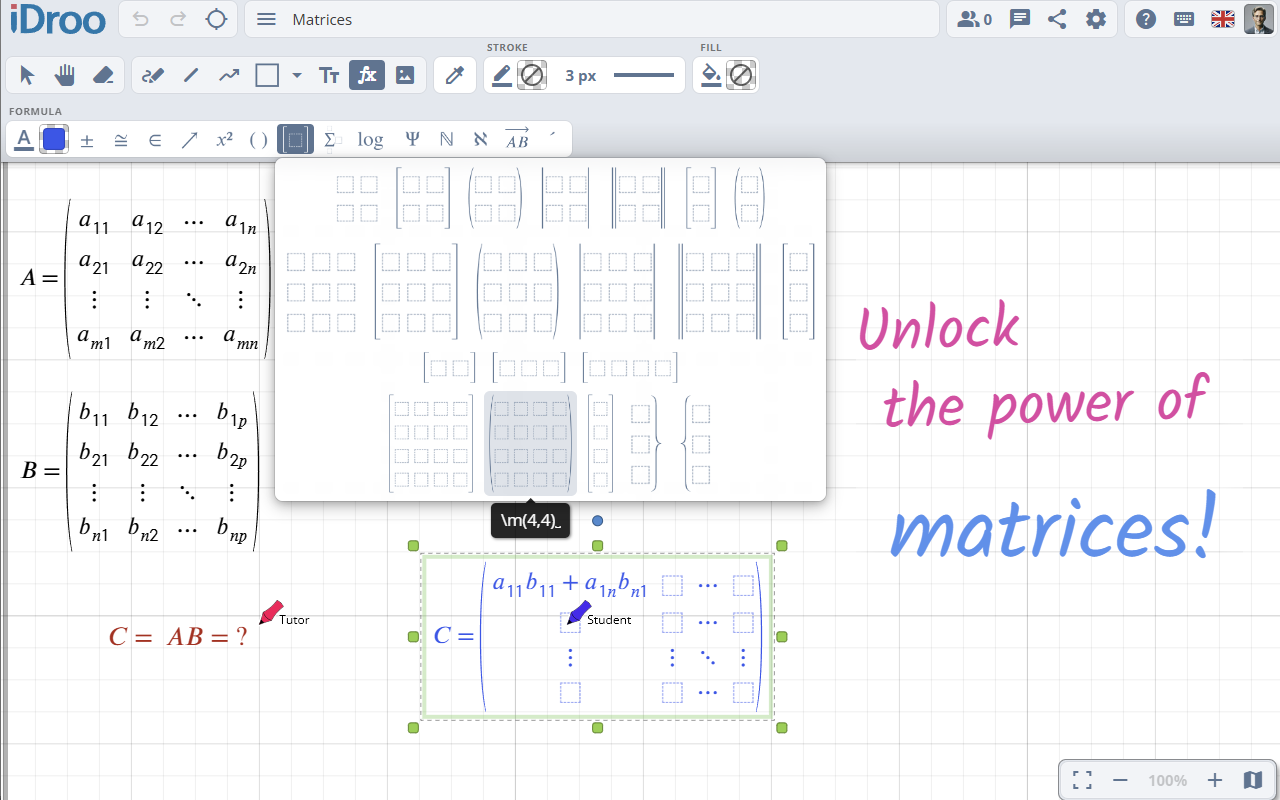Open the chat panel

click(x=1019, y=18)
